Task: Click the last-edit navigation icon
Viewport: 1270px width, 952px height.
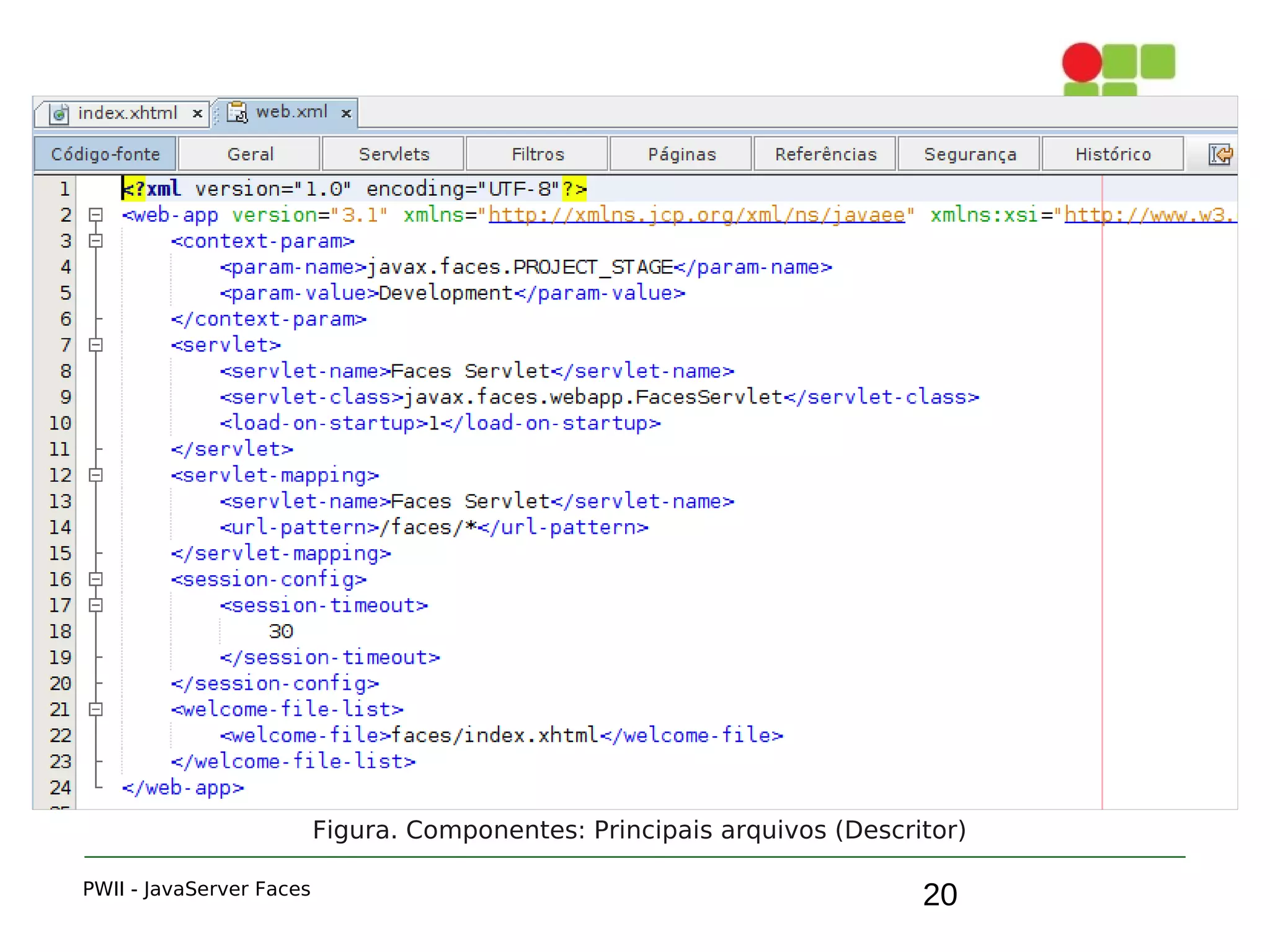Action: [1220, 154]
